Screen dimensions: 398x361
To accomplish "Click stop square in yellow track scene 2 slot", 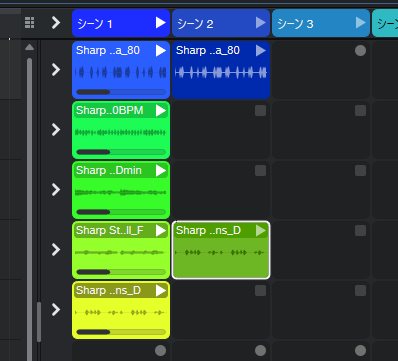I will point(260,291).
